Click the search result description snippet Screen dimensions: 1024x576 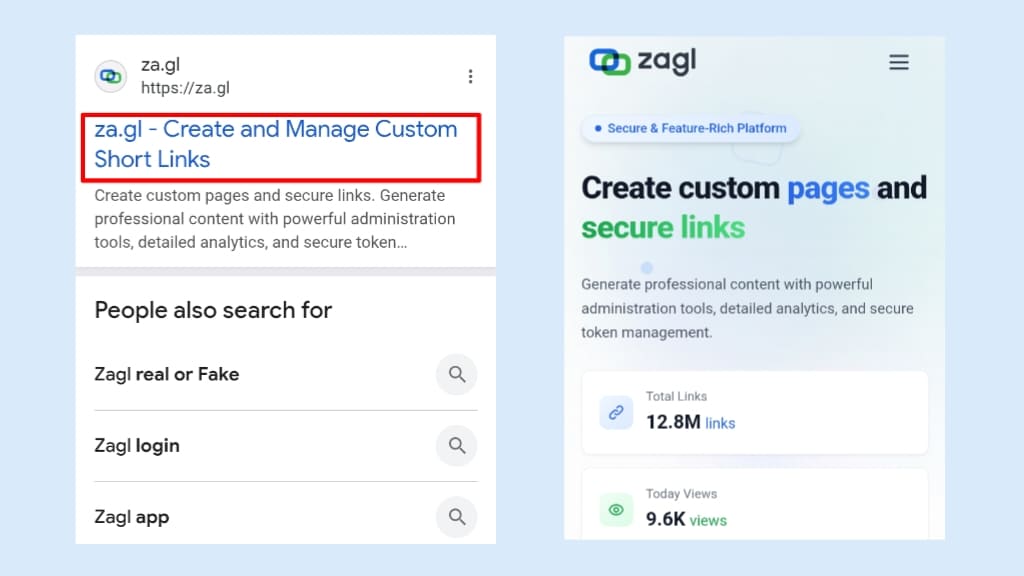pos(275,218)
